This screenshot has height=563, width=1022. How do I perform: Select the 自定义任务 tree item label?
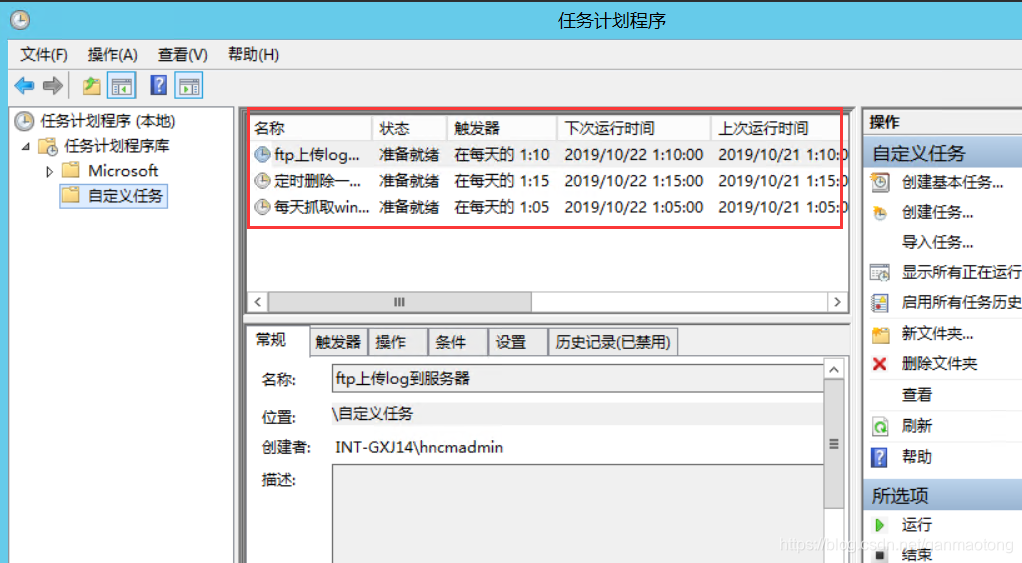[125, 195]
